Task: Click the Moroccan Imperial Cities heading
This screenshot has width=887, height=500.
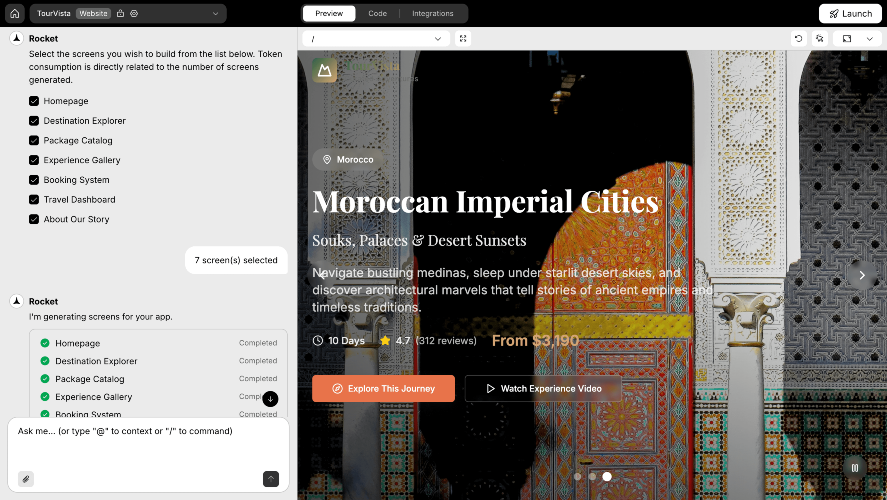Action: [x=485, y=201]
